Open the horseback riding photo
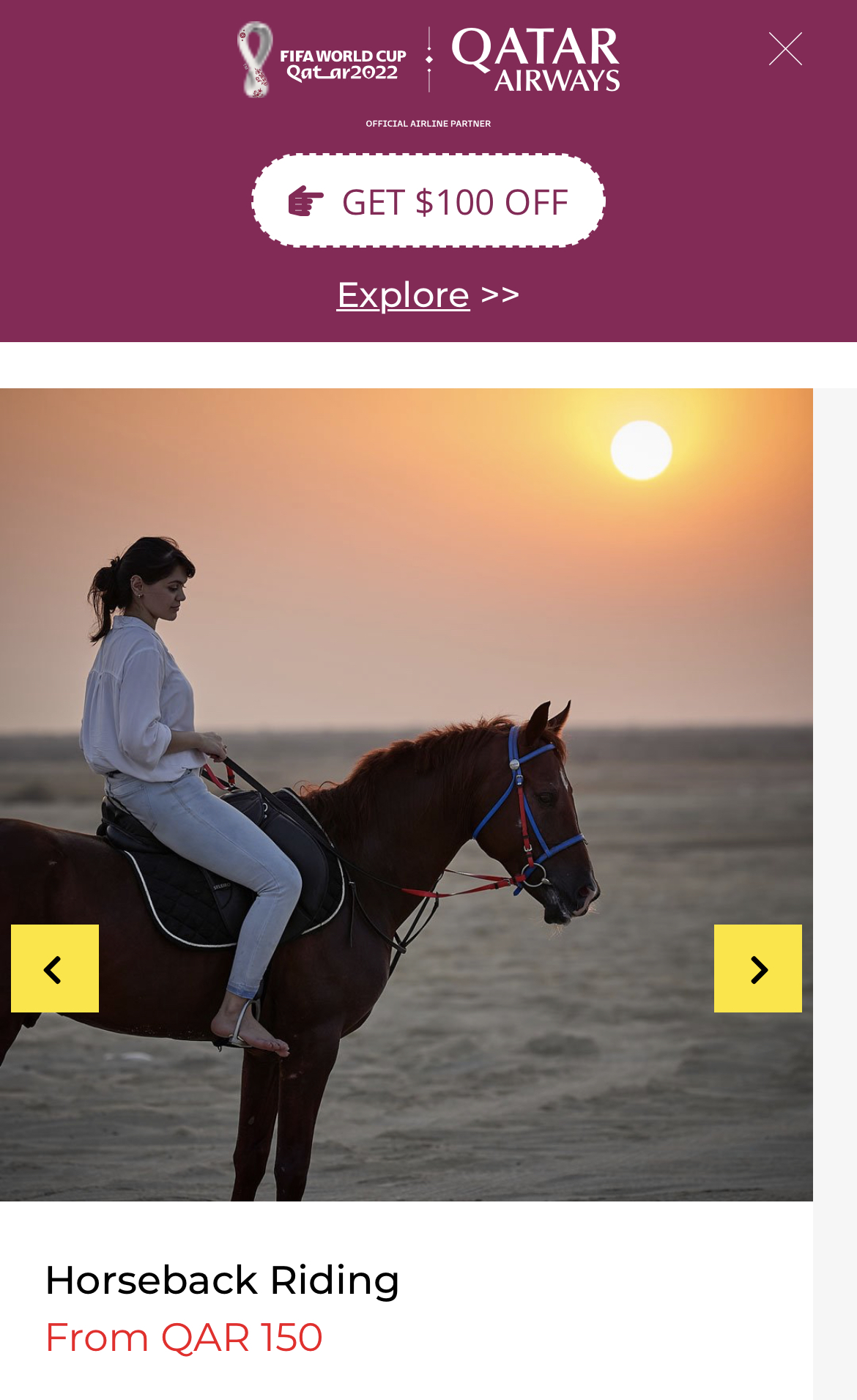The height and width of the screenshot is (1400, 857). tap(407, 795)
